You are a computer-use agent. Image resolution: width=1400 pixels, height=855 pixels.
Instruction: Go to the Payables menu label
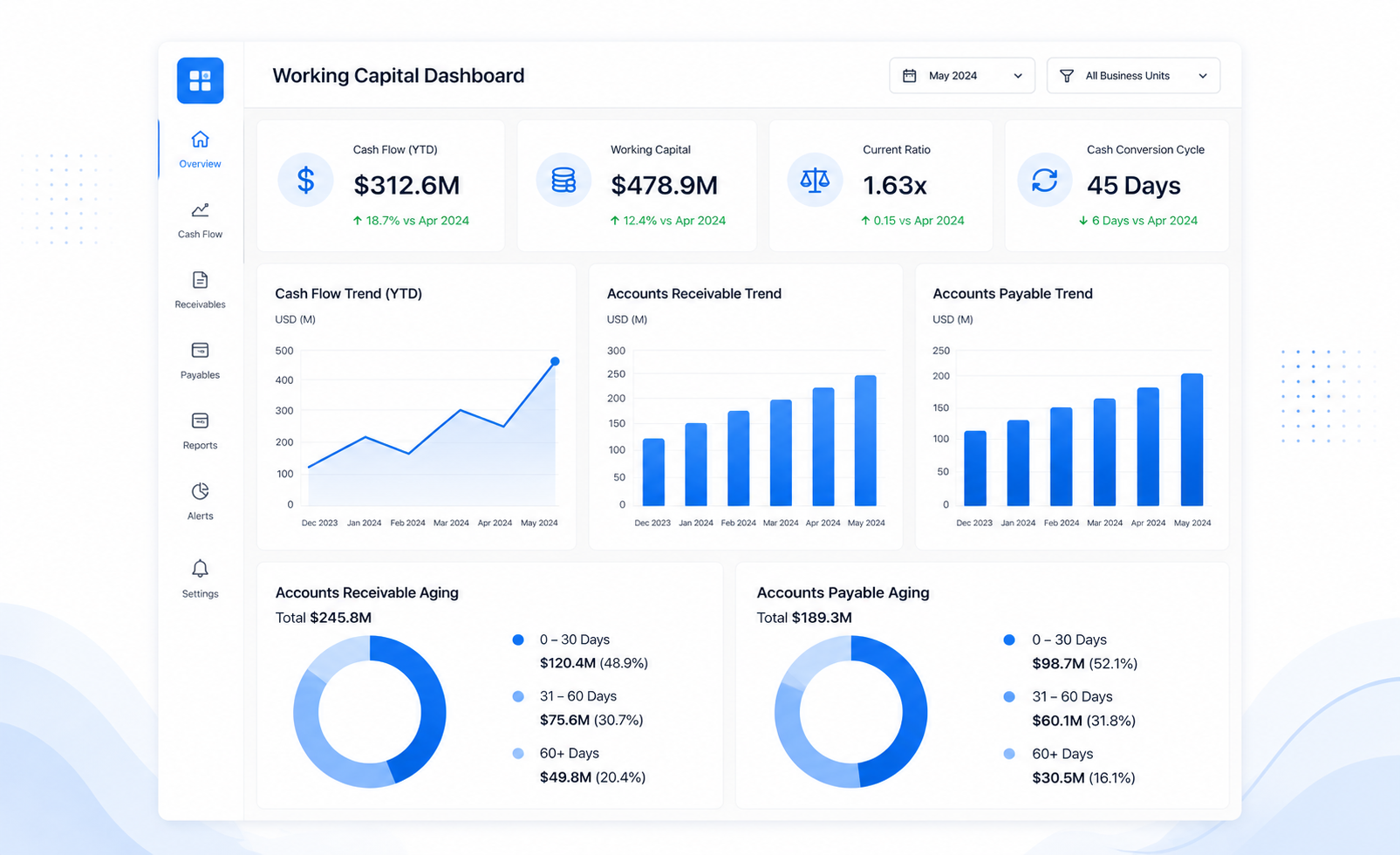[x=200, y=375]
